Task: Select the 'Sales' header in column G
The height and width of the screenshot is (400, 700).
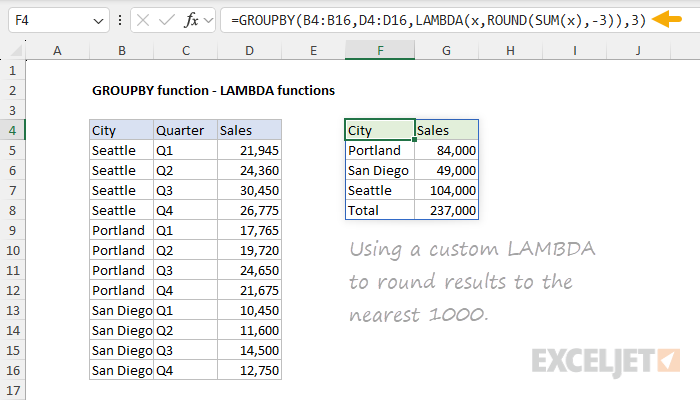Action: point(447,130)
